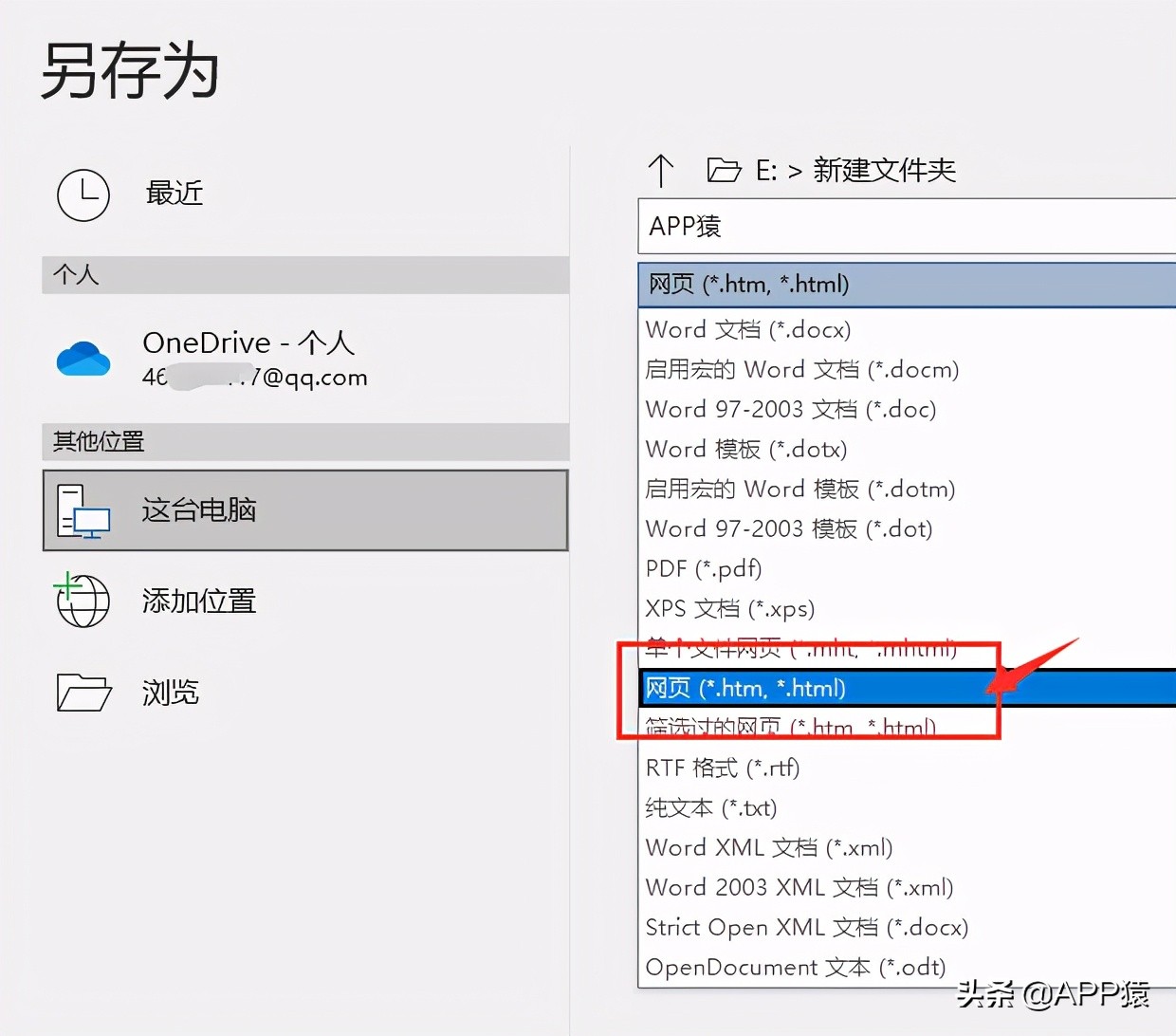Screen dimensions: 1176x1036
Task: Click the This PC computer icon
Action: (x=83, y=511)
